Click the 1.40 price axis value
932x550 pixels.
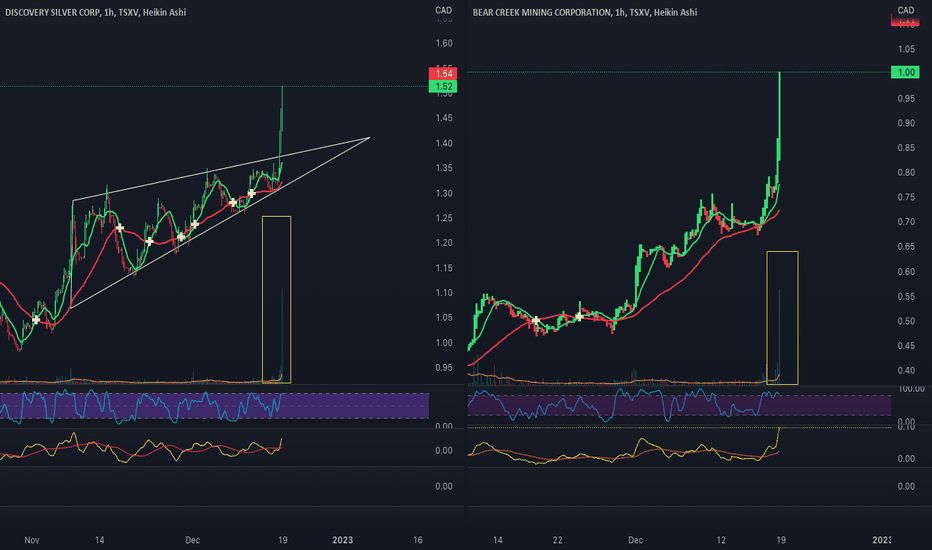pyautogui.click(x=443, y=143)
